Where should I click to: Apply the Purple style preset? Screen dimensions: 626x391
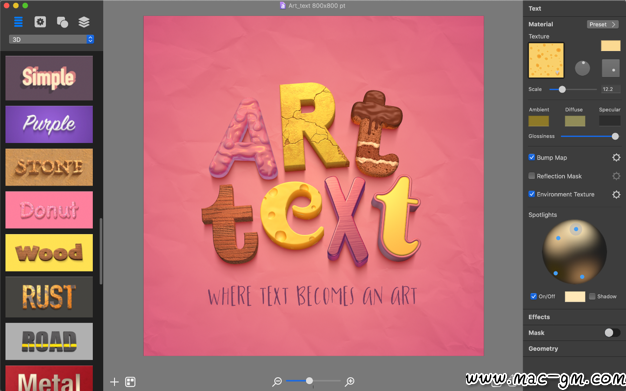[49, 124]
